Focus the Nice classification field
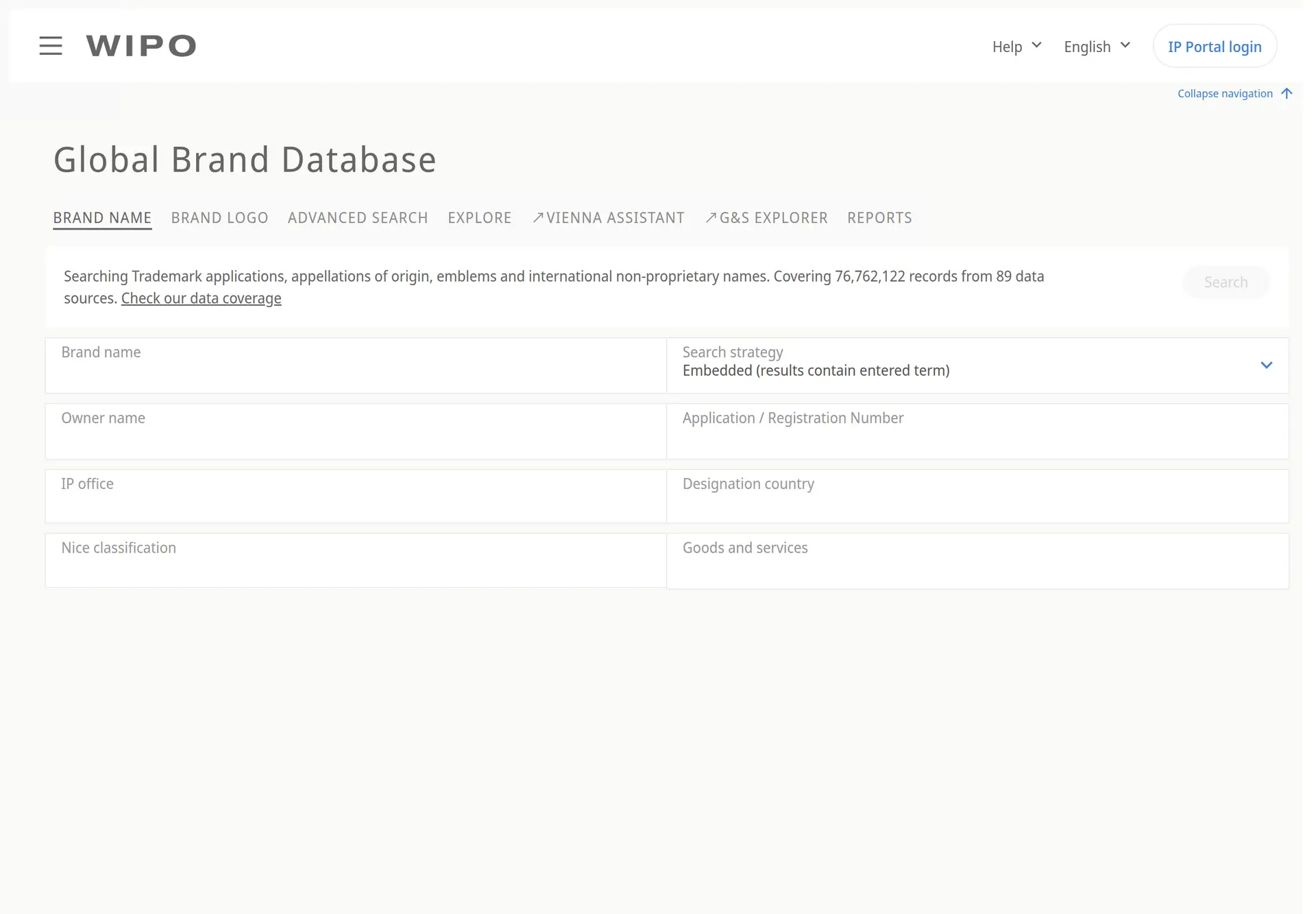 tap(356, 560)
